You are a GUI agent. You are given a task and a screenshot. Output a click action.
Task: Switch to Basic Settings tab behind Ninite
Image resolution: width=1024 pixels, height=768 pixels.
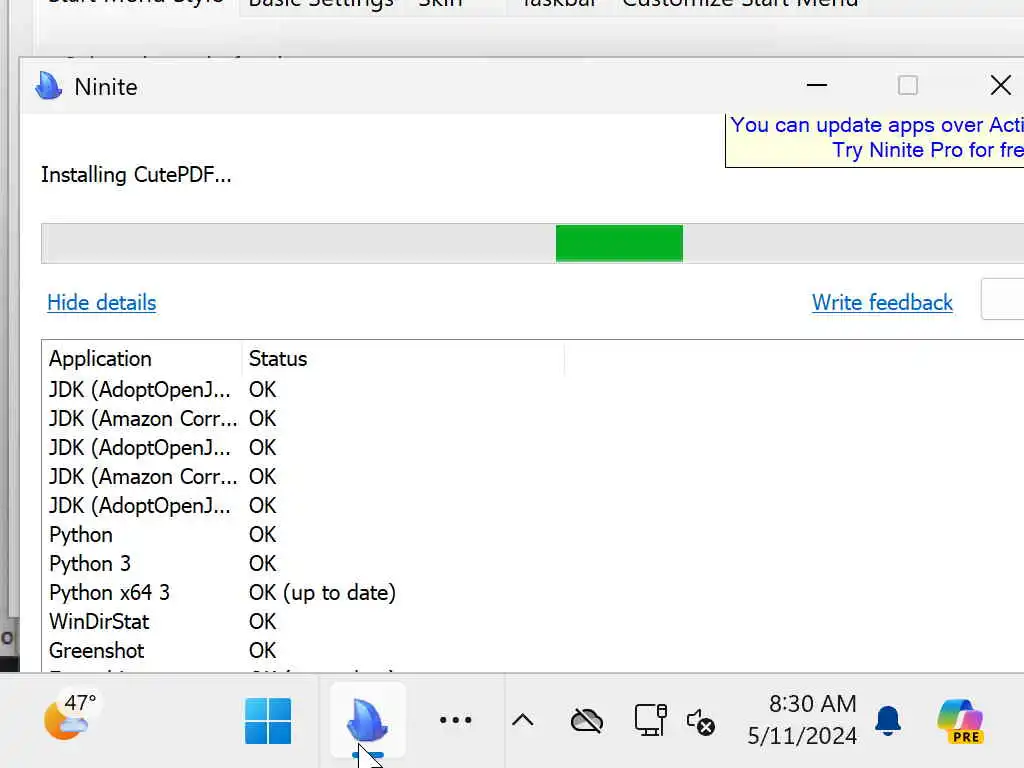(321, 4)
